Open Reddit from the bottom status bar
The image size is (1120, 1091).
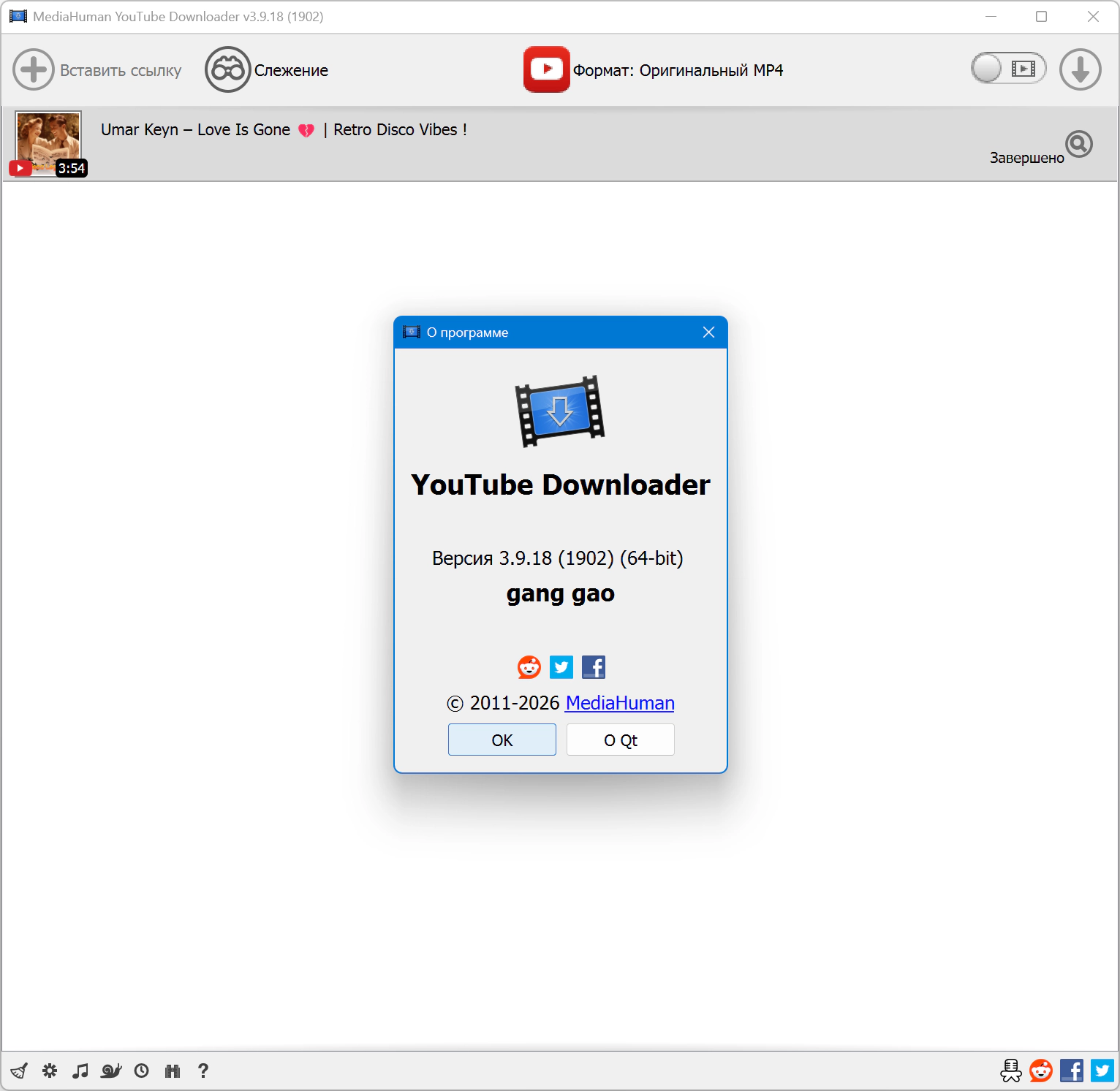pyautogui.click(x=1041, y=1071)
